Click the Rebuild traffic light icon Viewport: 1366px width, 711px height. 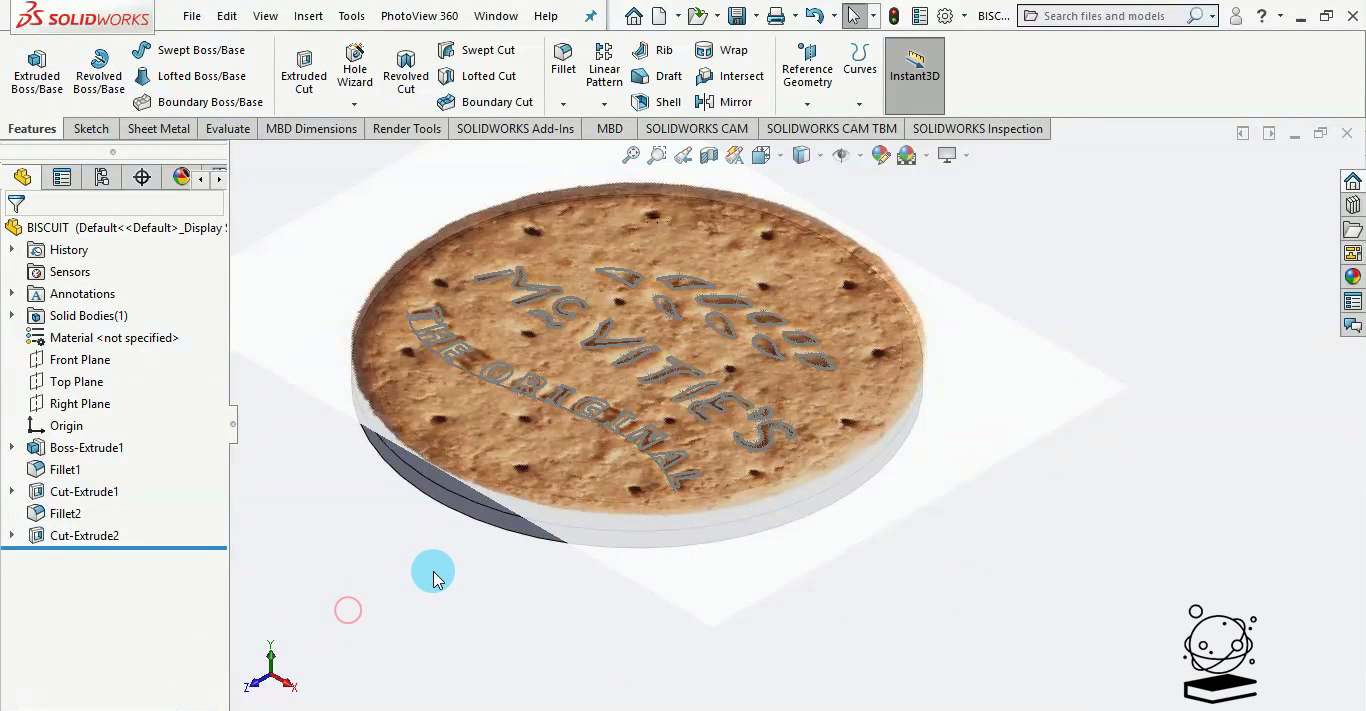[x=893, y=16]
